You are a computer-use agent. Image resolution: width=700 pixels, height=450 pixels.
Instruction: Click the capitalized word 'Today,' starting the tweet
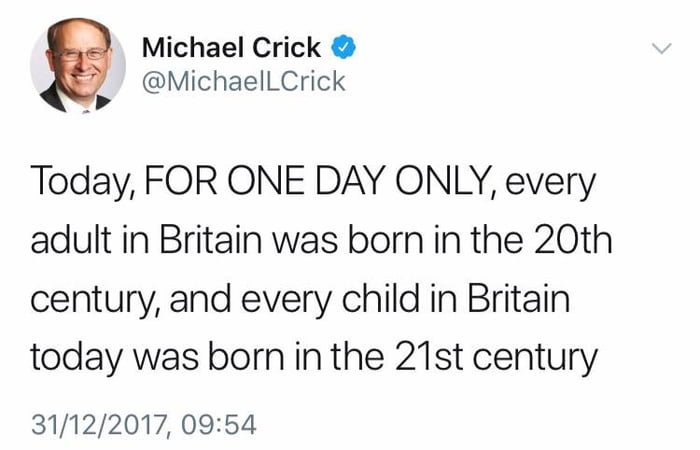[82, 182]
